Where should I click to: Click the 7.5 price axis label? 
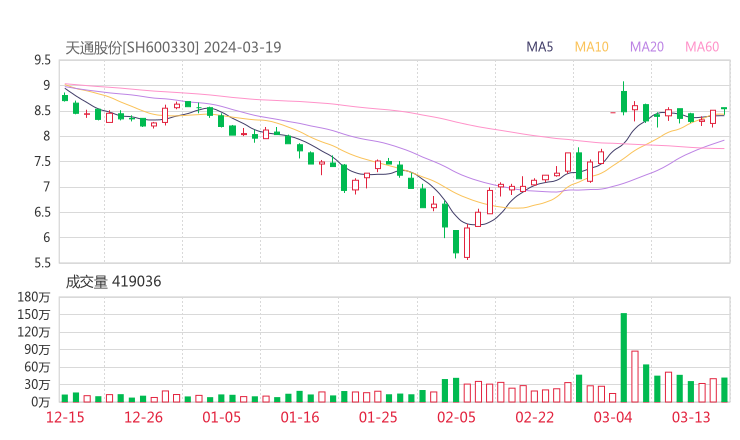click(x=42, y=161)
